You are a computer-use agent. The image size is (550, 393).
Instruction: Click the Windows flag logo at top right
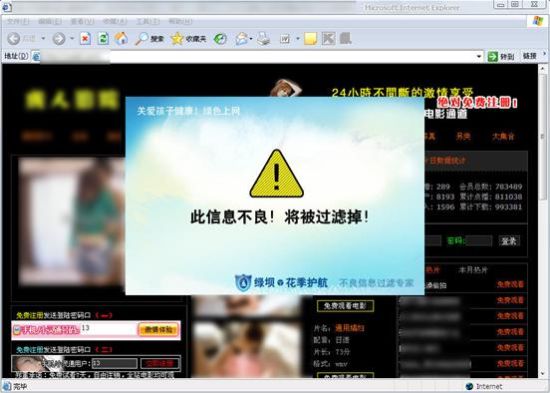[538, 21]
